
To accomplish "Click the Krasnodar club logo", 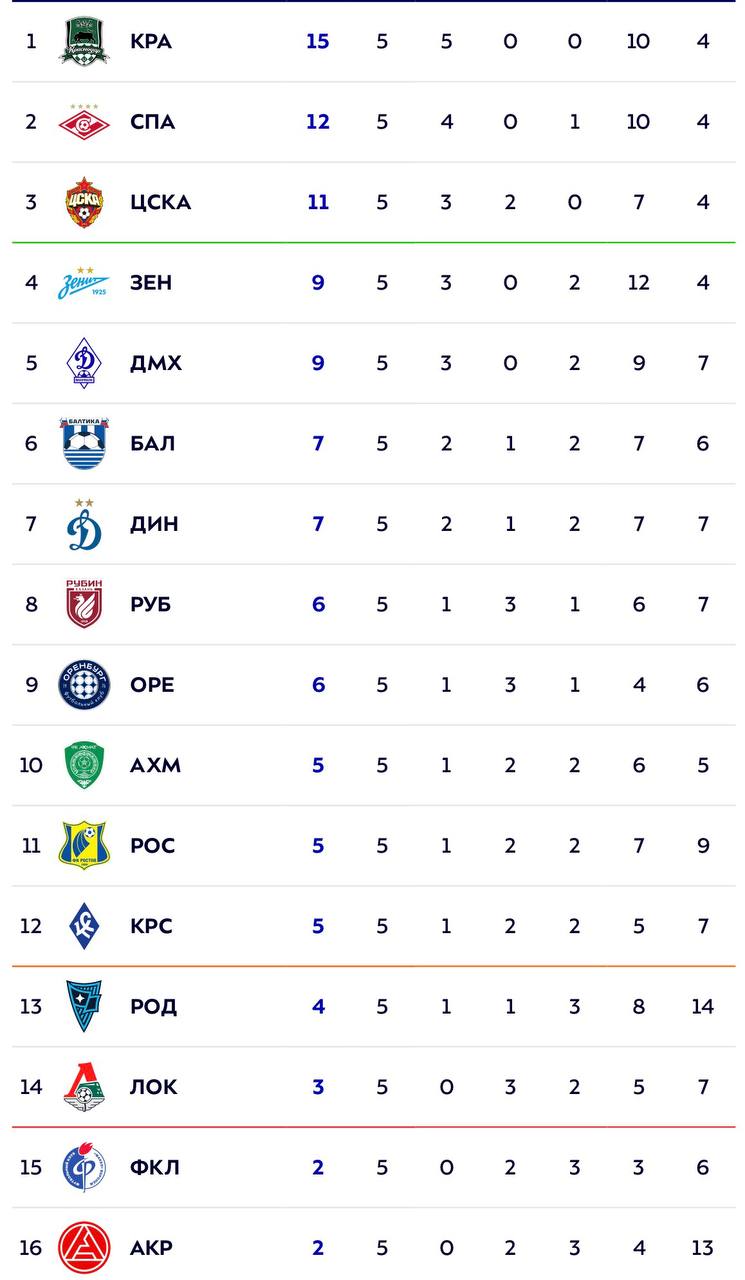I will click(x=83, y=41).
